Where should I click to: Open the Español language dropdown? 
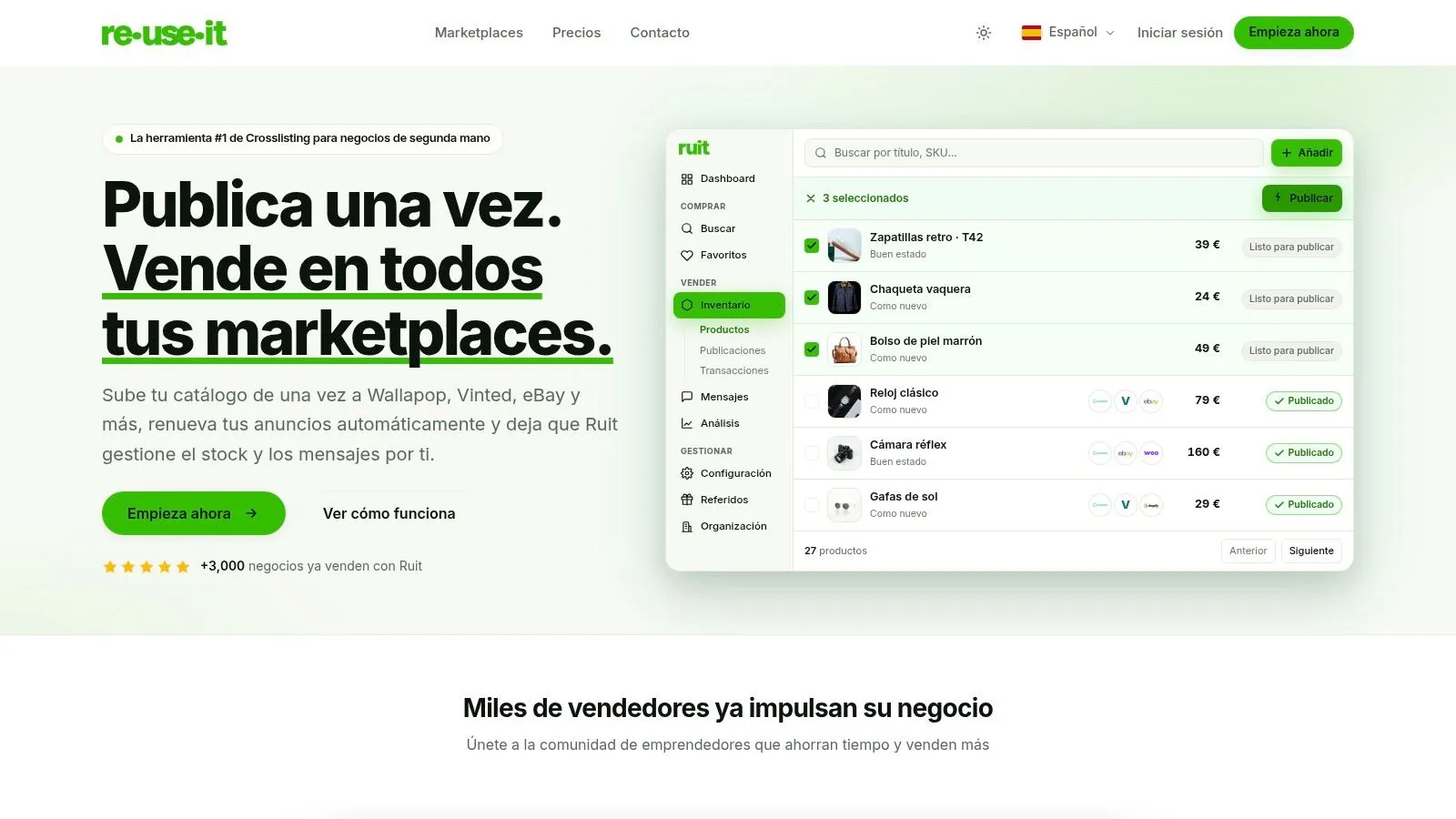[x=1067, y=33]
